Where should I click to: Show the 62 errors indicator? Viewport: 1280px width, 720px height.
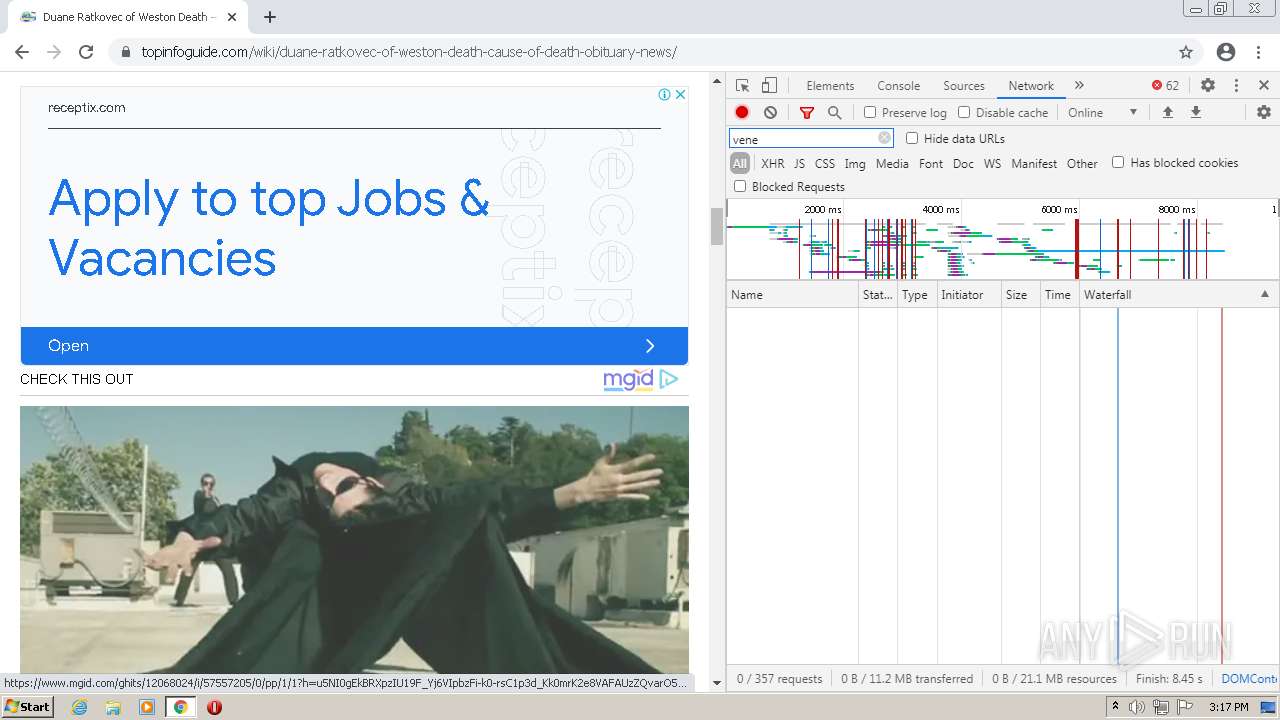pos(1166,86)
